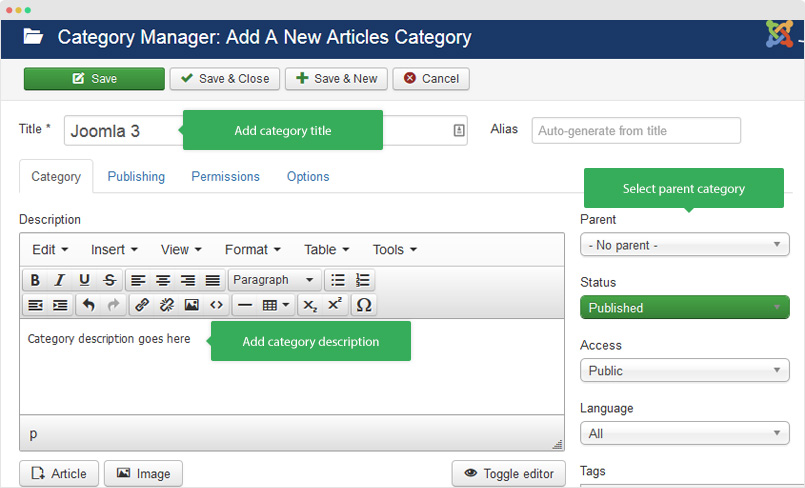
Task: Open the Status Published dropdown
Action: [x=684, y=307]
